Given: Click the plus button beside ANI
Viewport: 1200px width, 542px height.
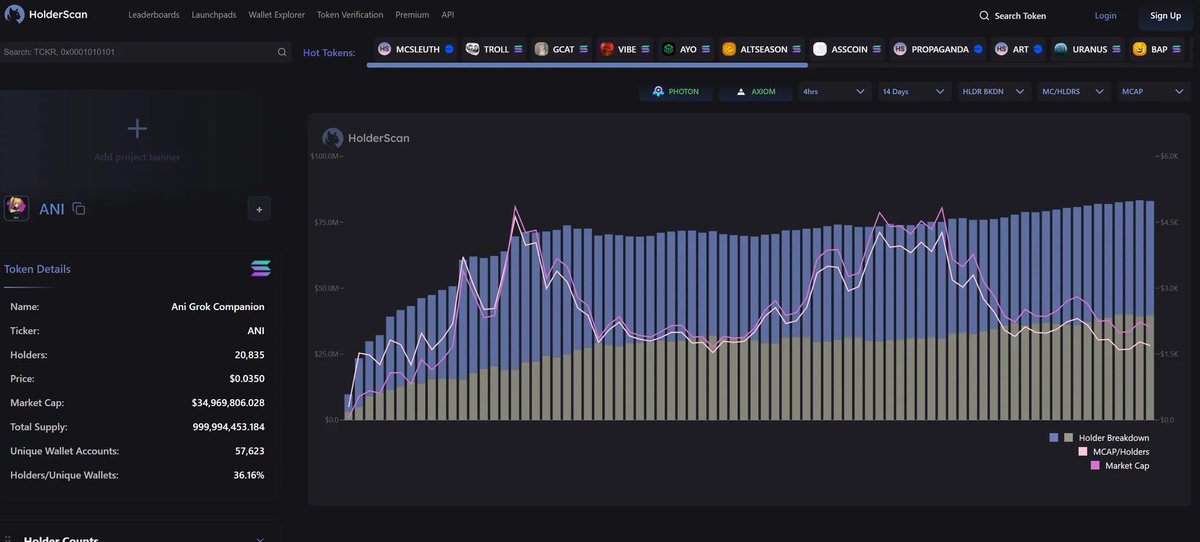Looking at the screenshot, I should click(x=259, y=209).
